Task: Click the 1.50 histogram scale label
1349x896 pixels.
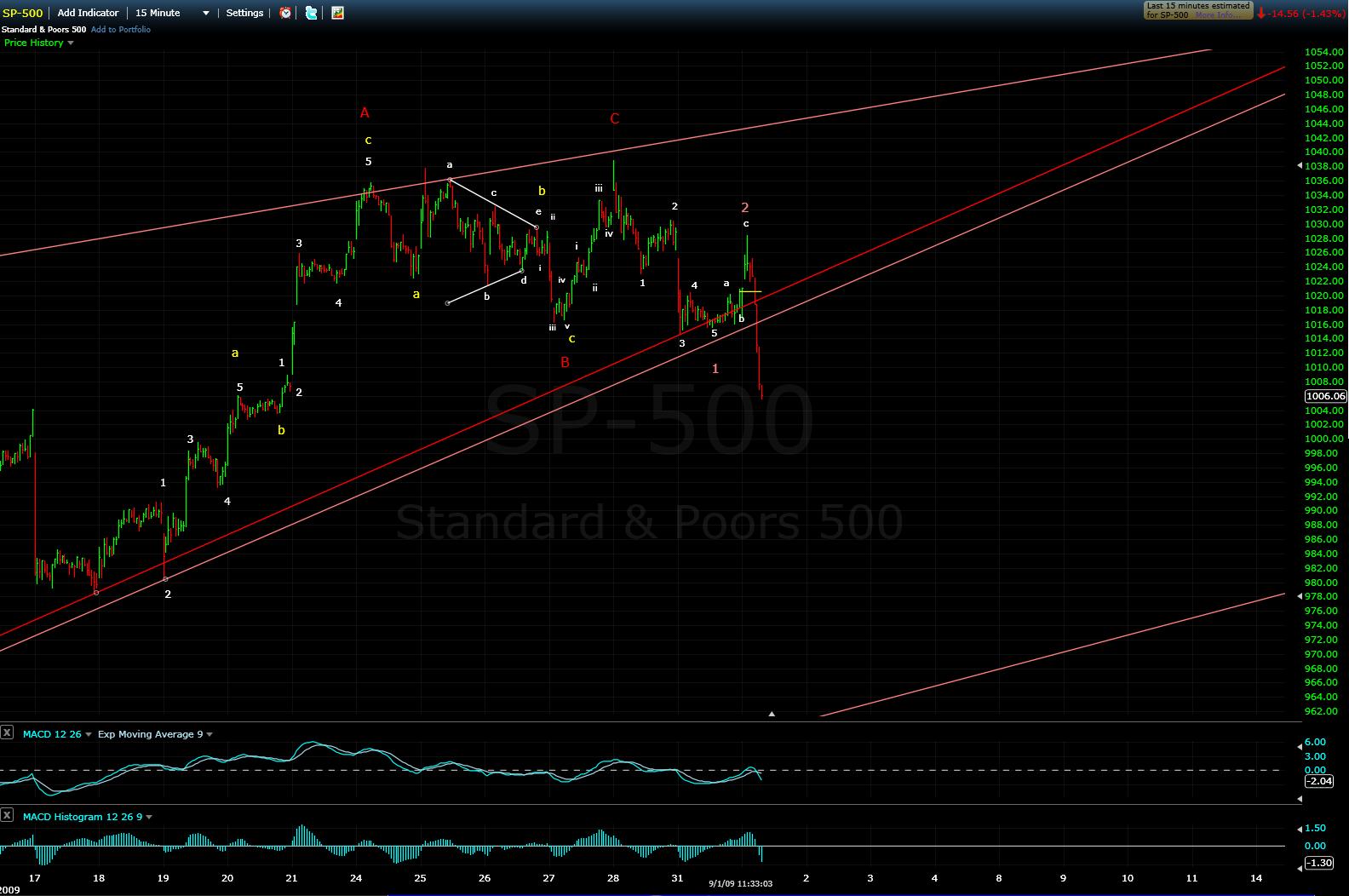Action: [1315, 828]
